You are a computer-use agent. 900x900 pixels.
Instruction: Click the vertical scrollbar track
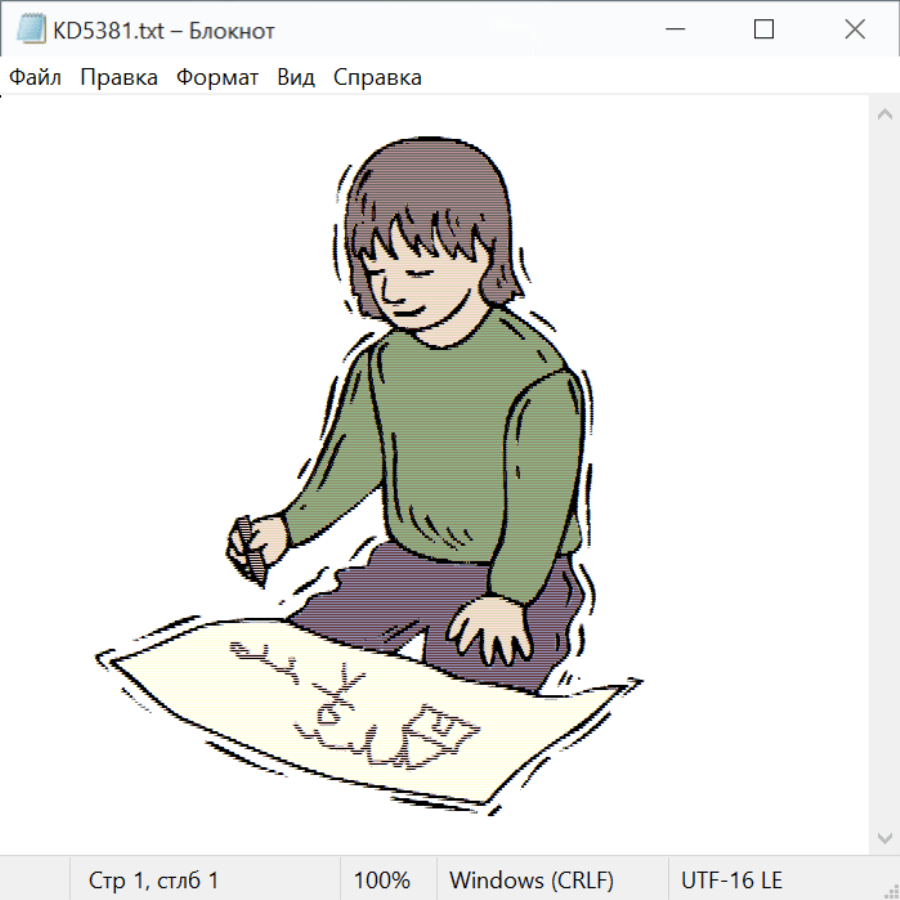885,476
